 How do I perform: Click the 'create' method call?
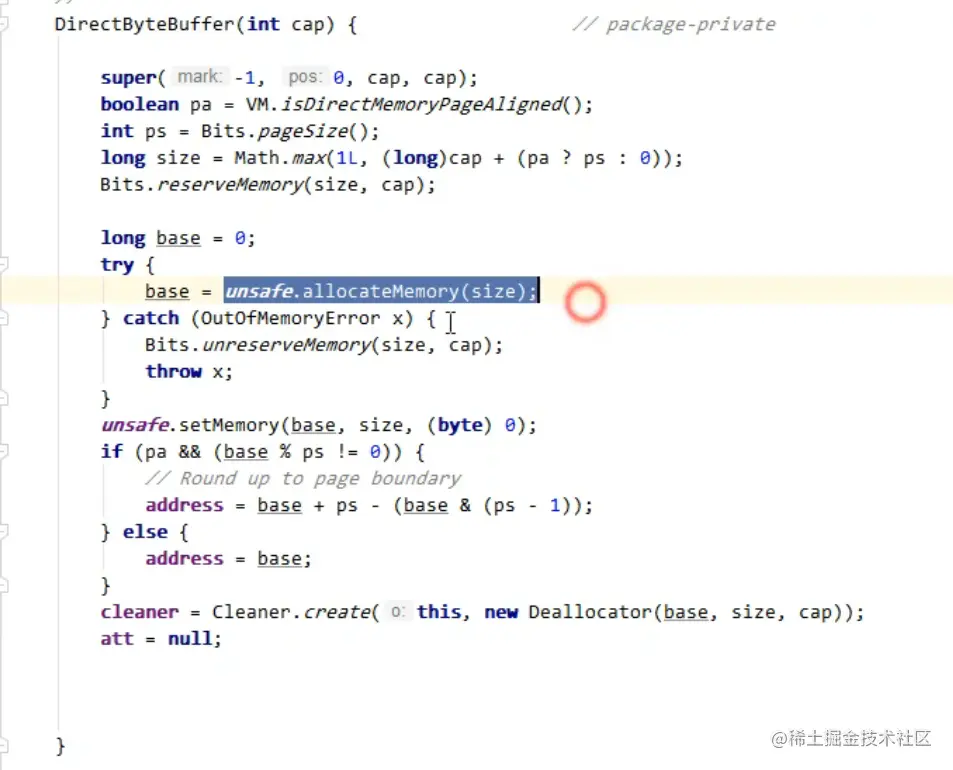[x=335, y=613]
